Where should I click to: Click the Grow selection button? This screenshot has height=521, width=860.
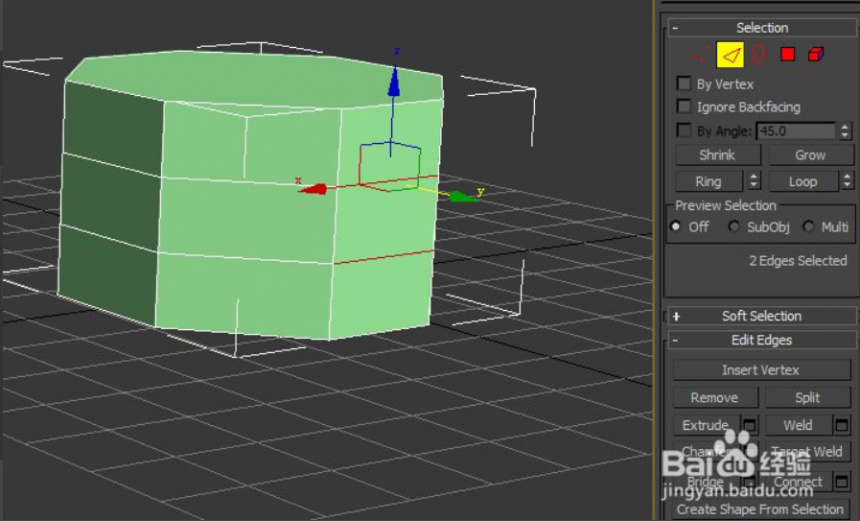click(x=810, y=155)
